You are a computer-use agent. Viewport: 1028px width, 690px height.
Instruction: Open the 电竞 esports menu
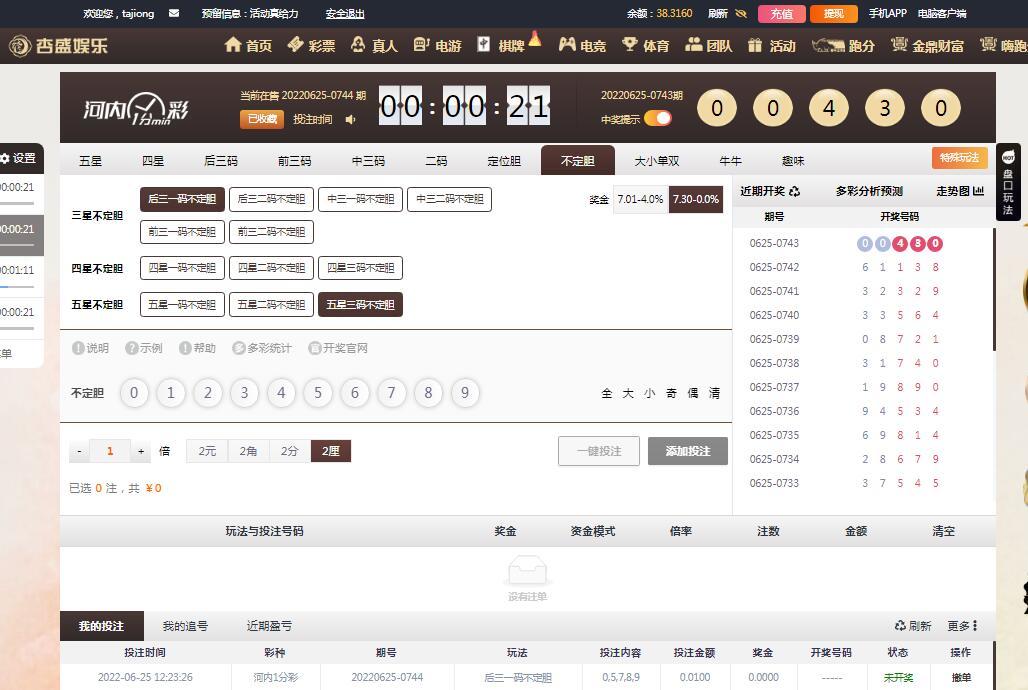[x=582, y=45]
